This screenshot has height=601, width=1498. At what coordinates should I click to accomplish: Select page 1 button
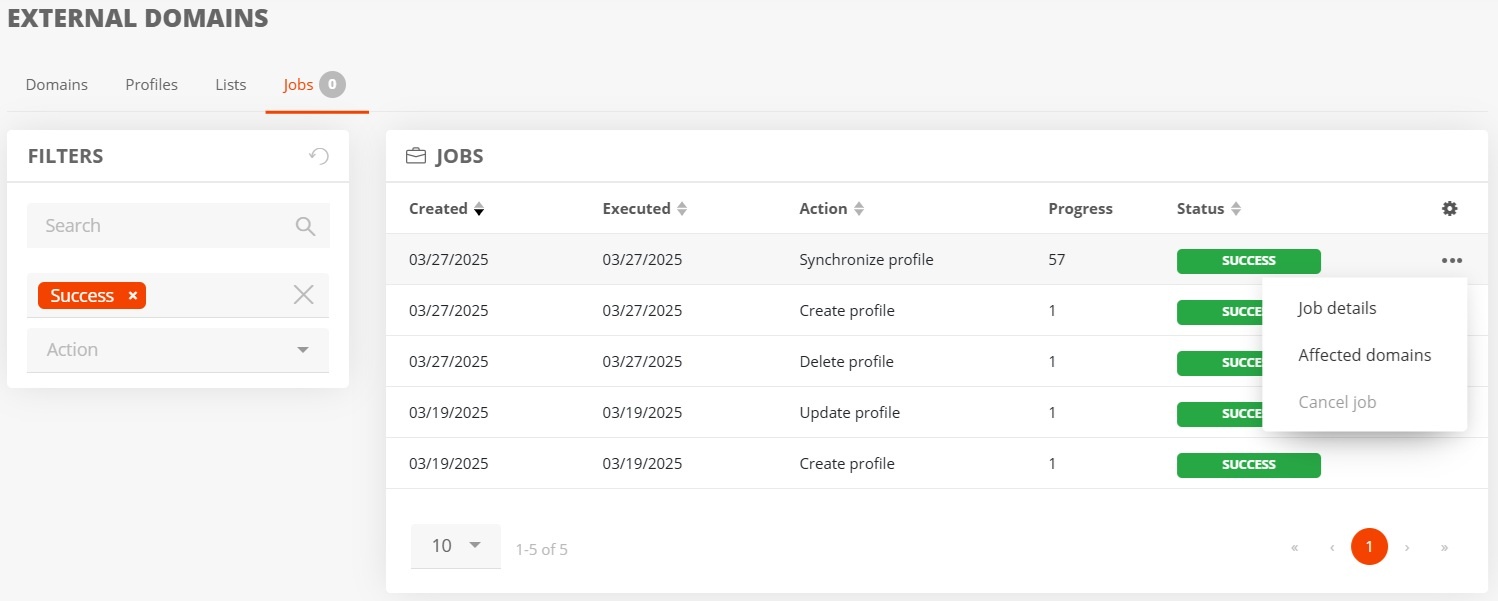(1369, 547)
